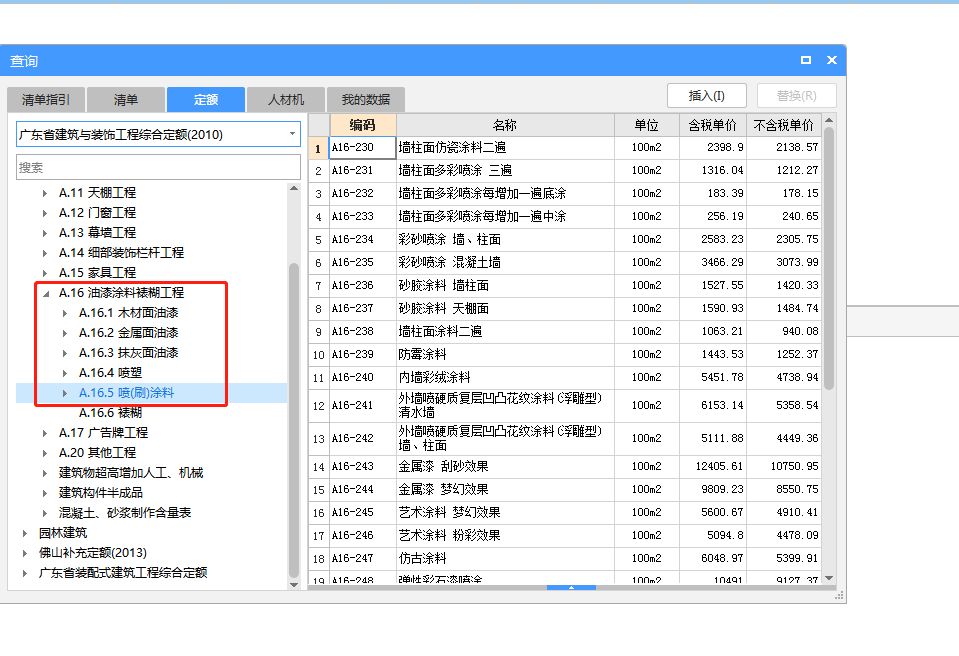Click the table scroll-up arrow
The image size is (959, 656).
(x=829, y=120)
